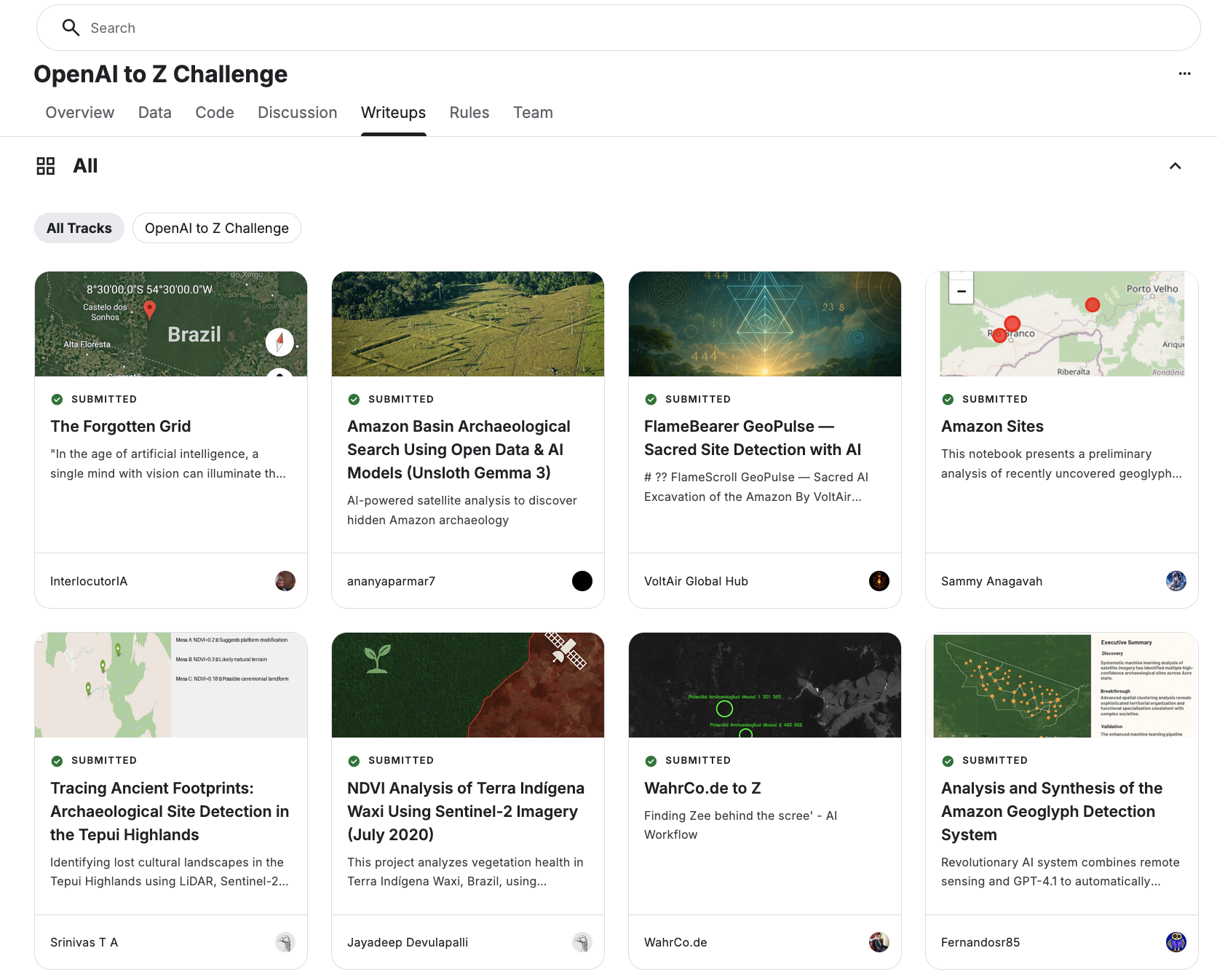Switch to the Data tab
This screenshot has width=1217, height=980.
pyautogui.click(x=155, y=113)
